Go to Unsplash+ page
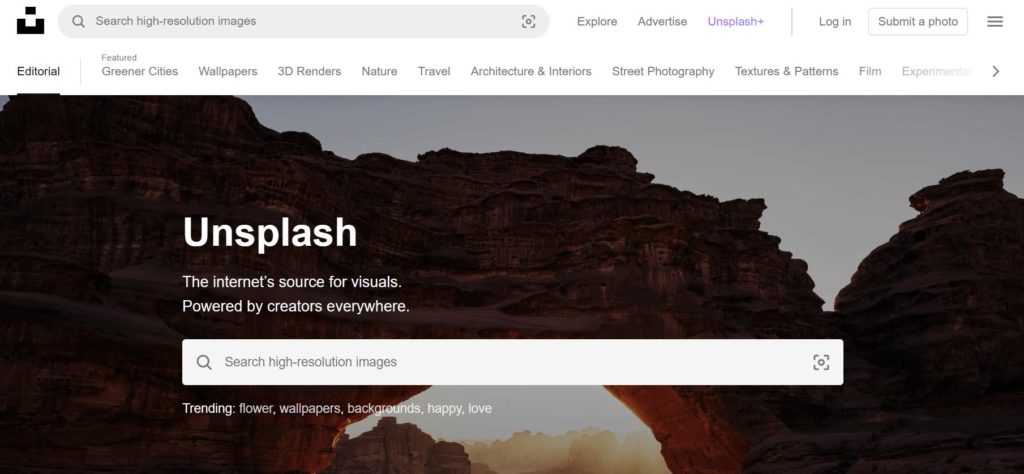The image size is (1024, 474). point(735,22)
